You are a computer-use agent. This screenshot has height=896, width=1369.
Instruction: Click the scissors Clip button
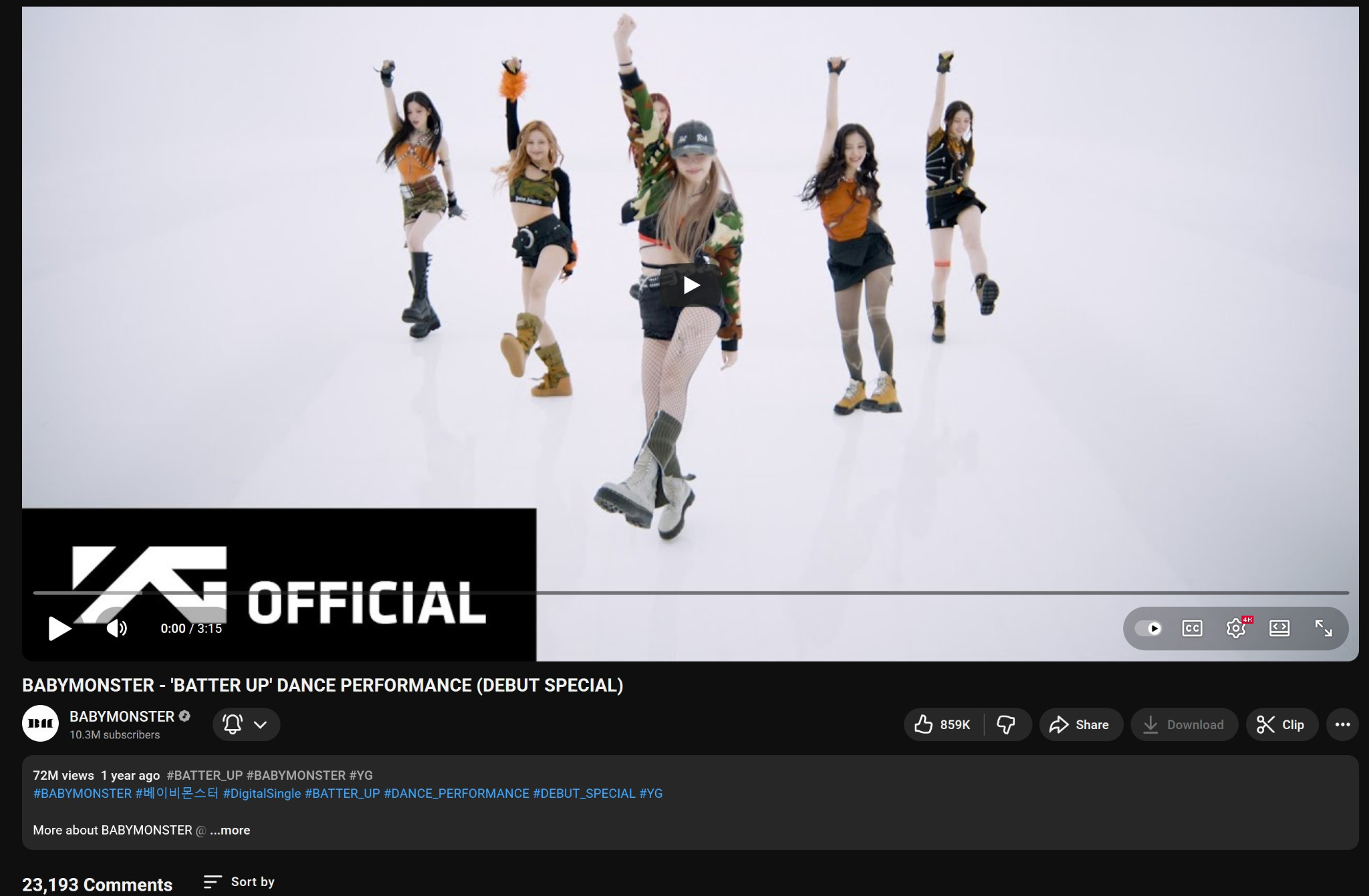point(1281,724)
